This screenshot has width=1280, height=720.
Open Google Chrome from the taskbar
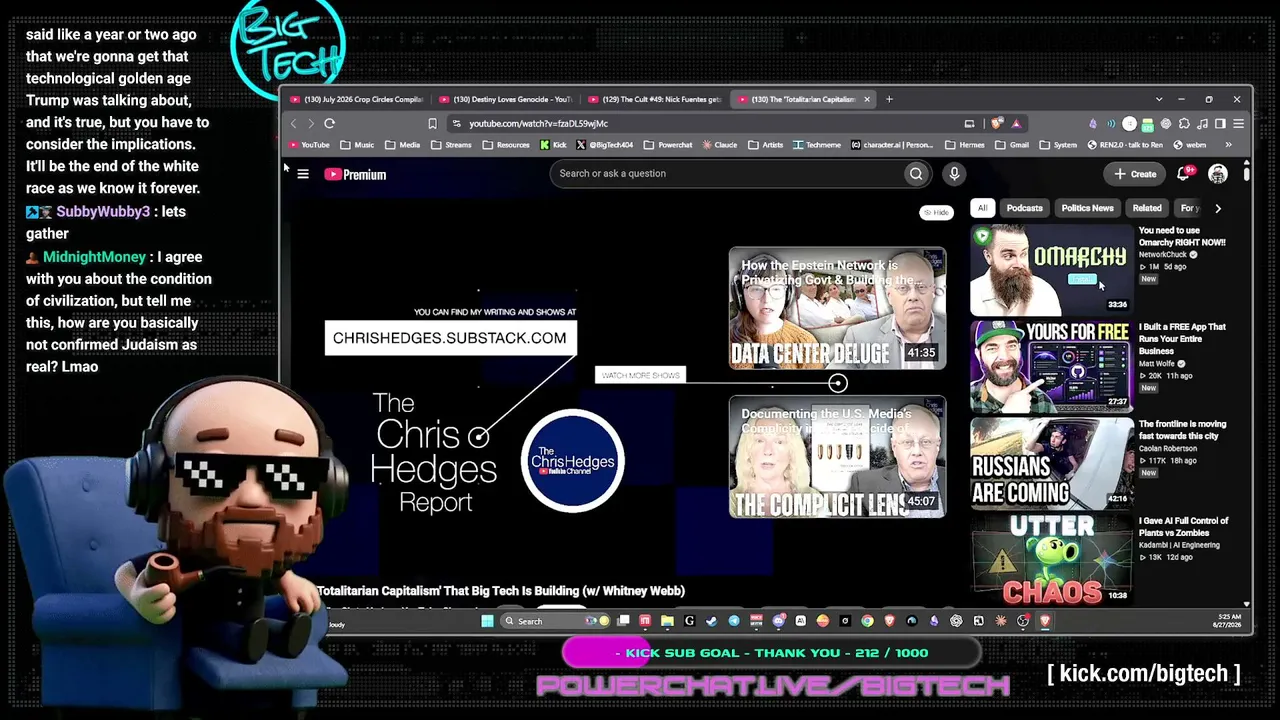867,621
